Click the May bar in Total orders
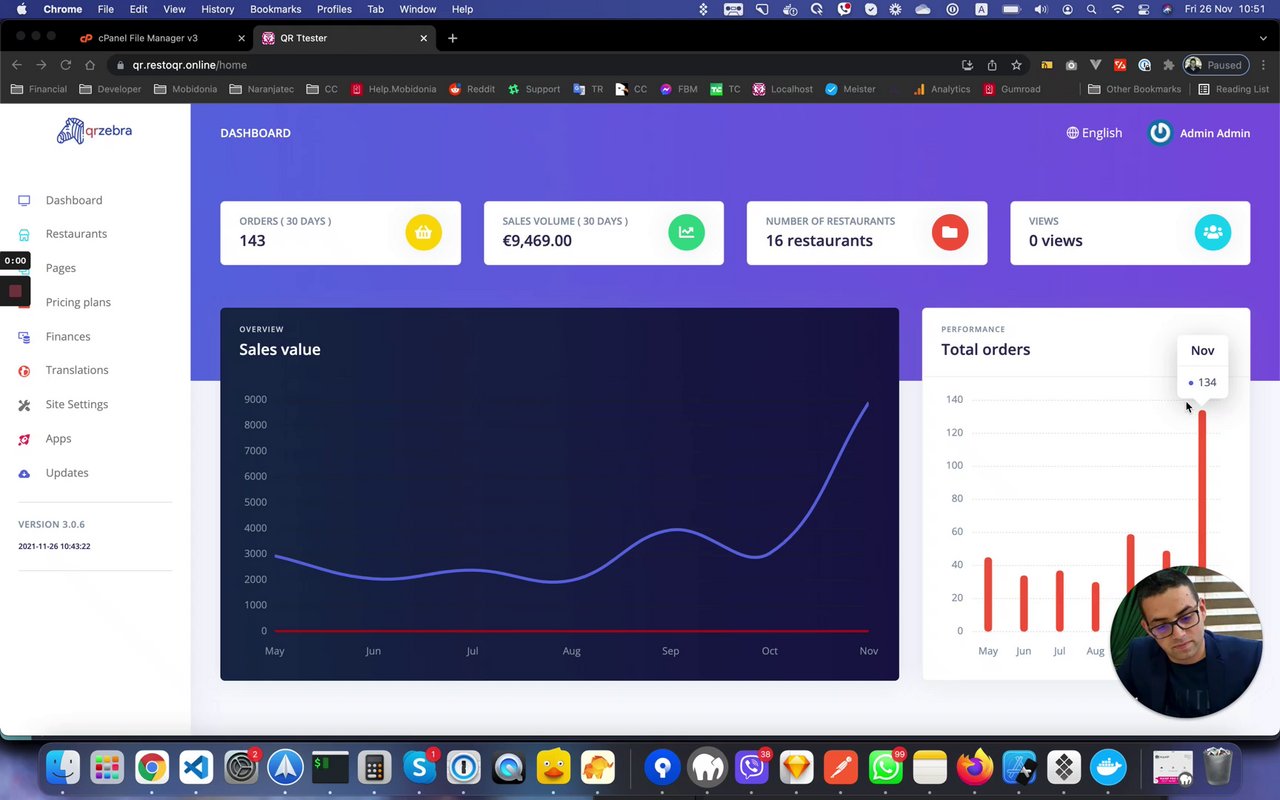Image resolution: width=1280 pixels, height=800 pixels. [x=988, y=594]
